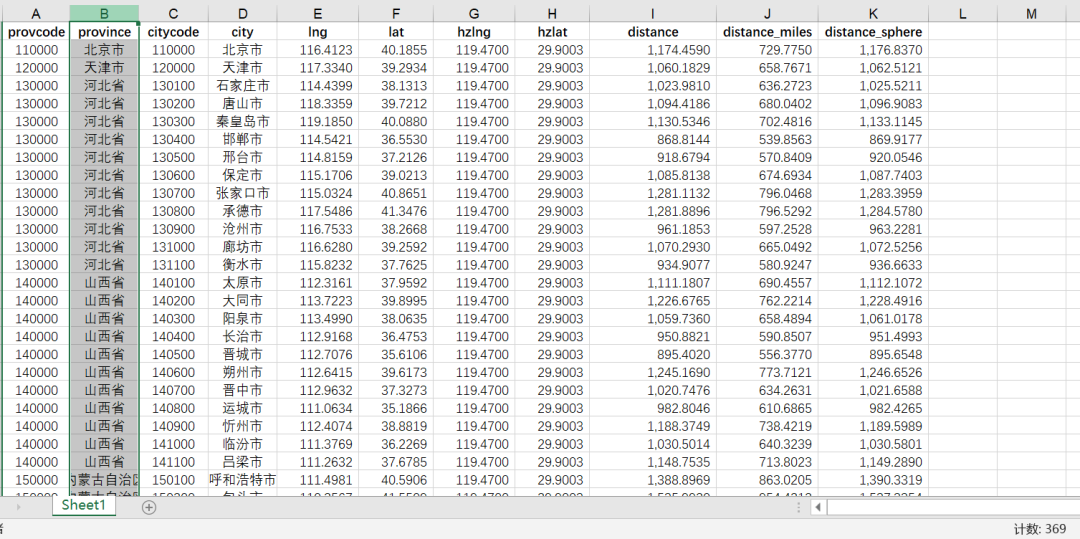Select column A header
This screenshot has height=539, width=1080.
coord(35,14)
